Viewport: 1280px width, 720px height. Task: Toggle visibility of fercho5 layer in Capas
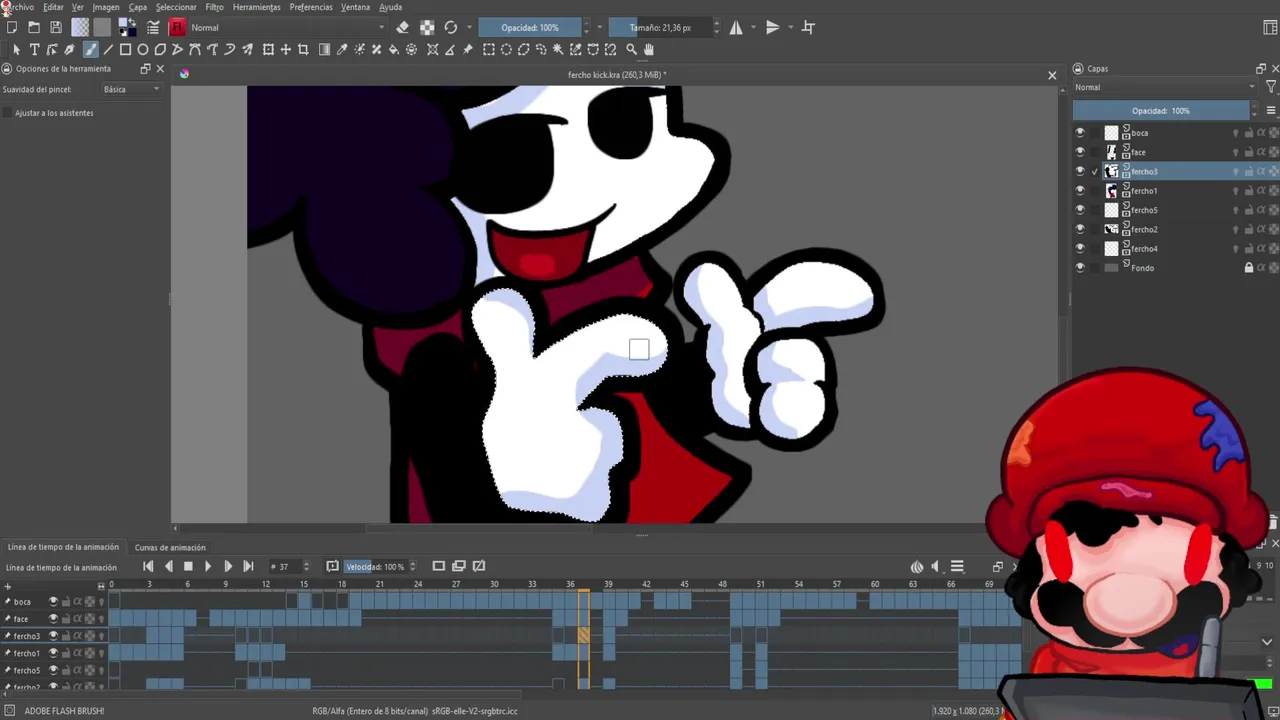1079,210
